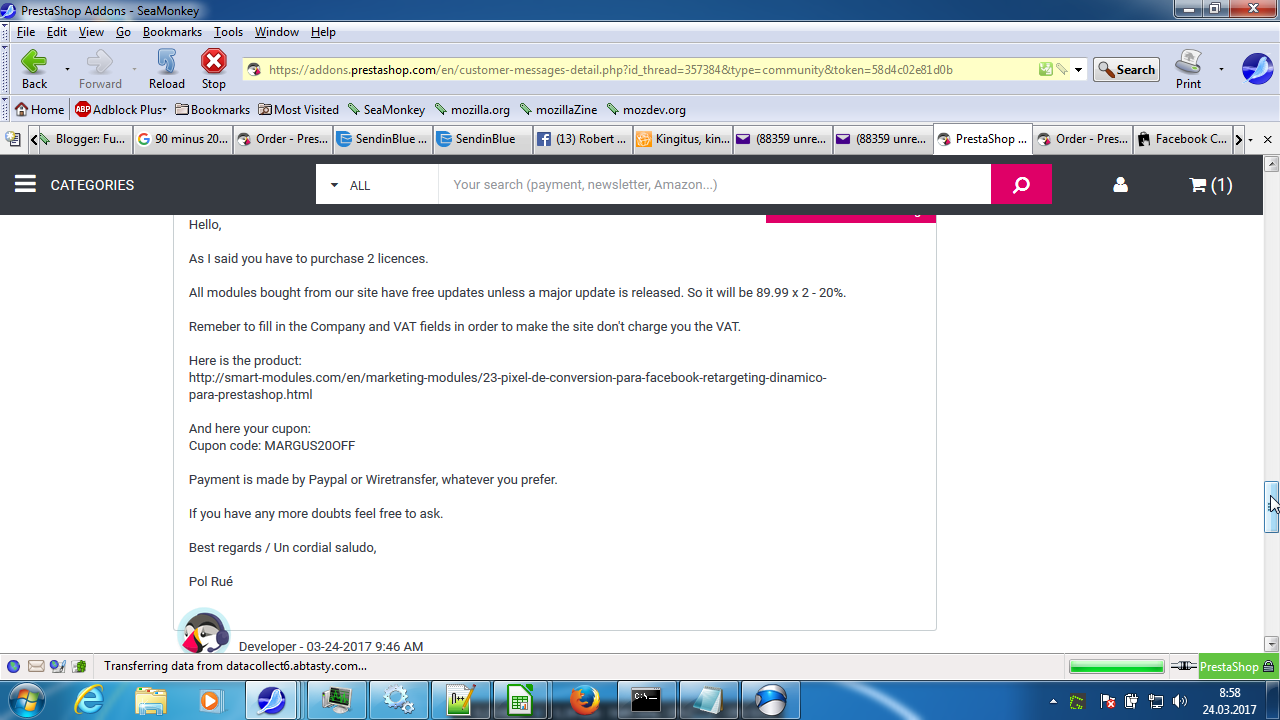Click the greyed-out Forward arrow button
This screenshot has height=720, width=1280.
[100, 69]
